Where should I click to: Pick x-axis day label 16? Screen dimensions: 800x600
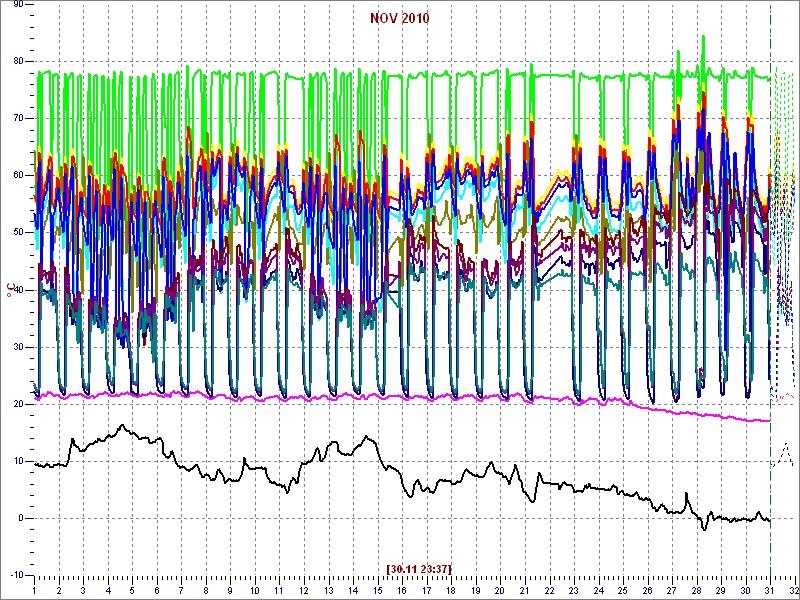403,590
